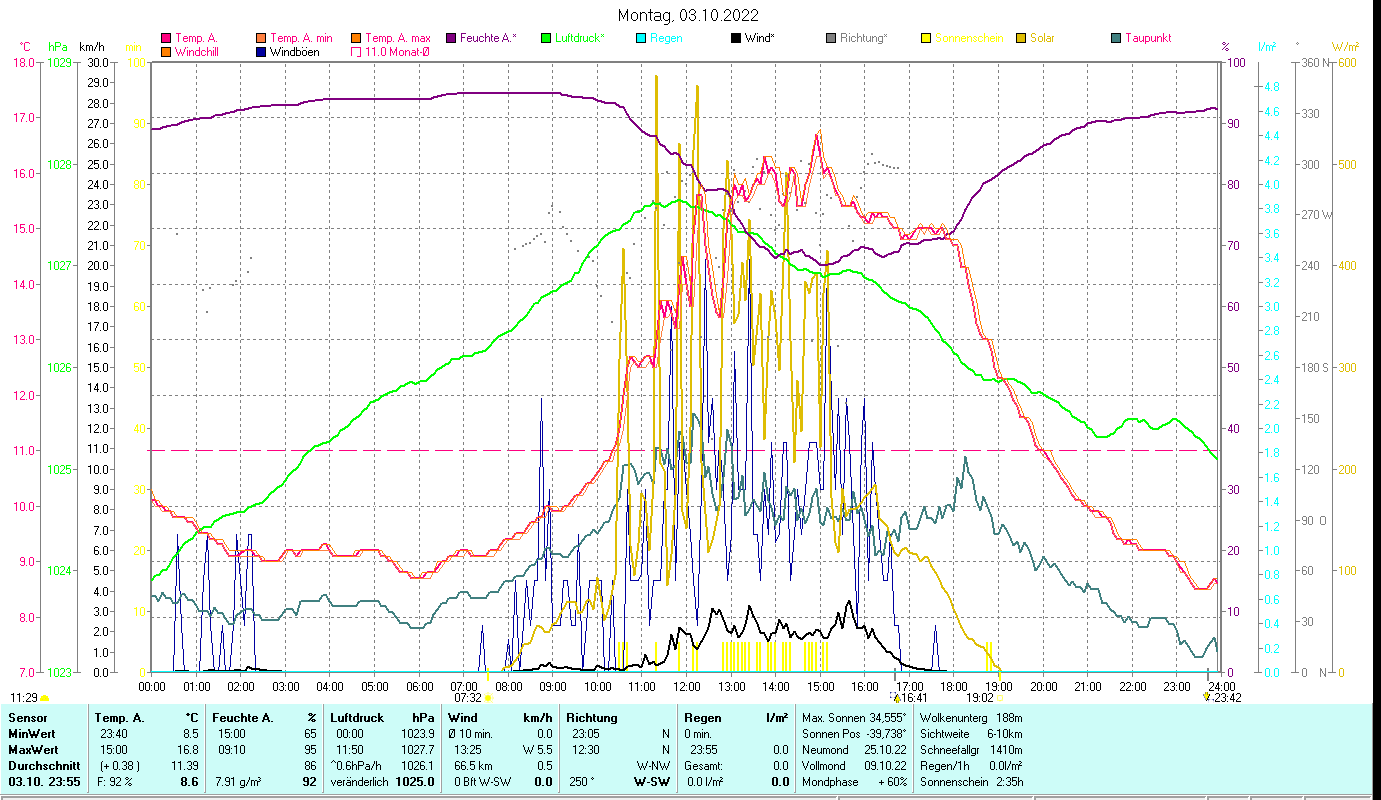Screen dimensions: 1381x800
Task: Click the Mondphase + 60% entry
Action: pos(855,782)
